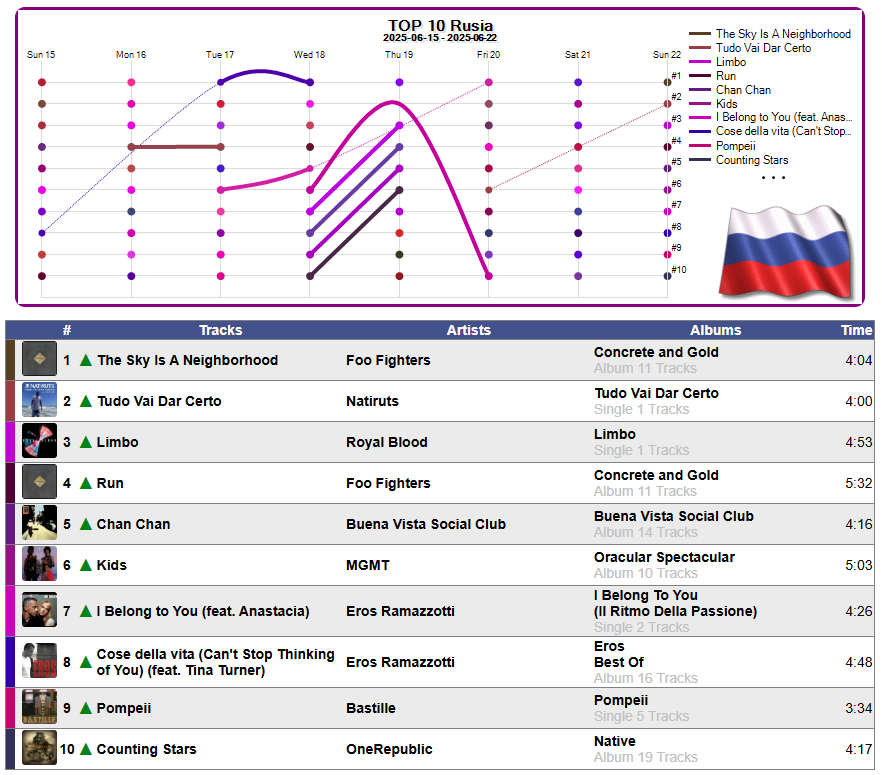The image size is (882, 775).
Task: Open the Kids album cover thumbnail
Action: pyautogui.click(x=39, y=564)
